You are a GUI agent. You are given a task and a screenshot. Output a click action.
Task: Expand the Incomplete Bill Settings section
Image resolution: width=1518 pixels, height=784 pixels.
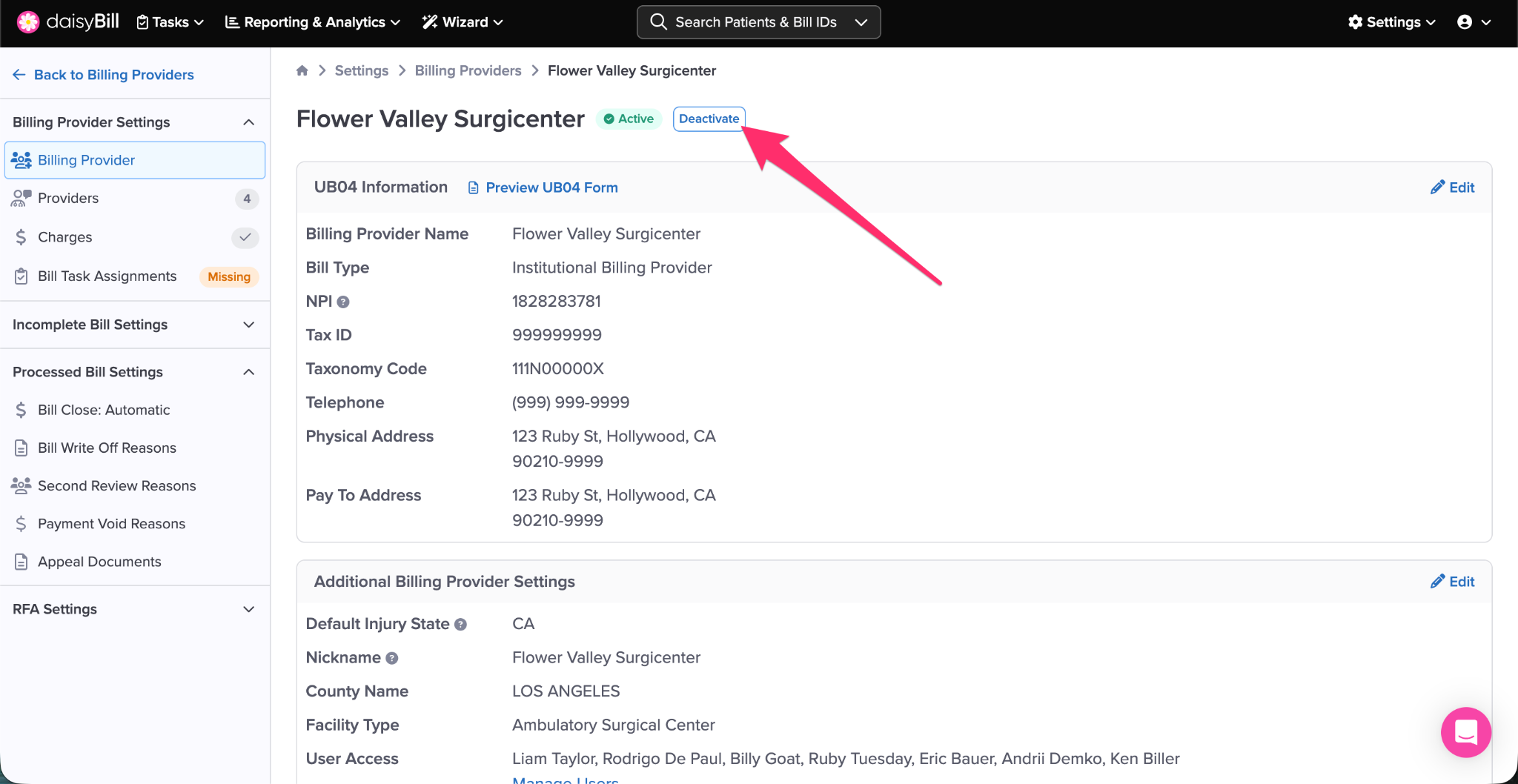[x=249, y=325]
